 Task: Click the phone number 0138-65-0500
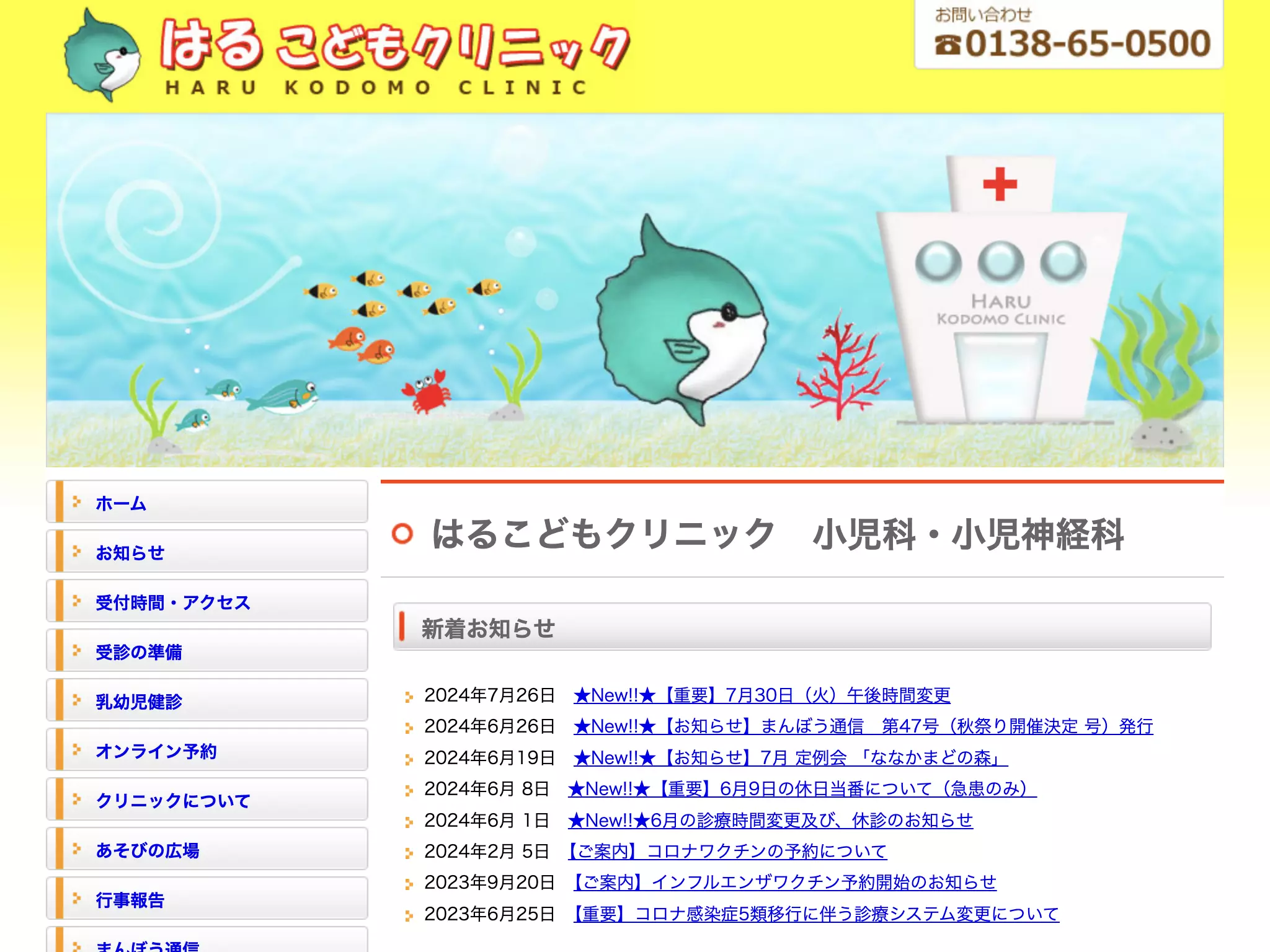tap(1073, 44)
